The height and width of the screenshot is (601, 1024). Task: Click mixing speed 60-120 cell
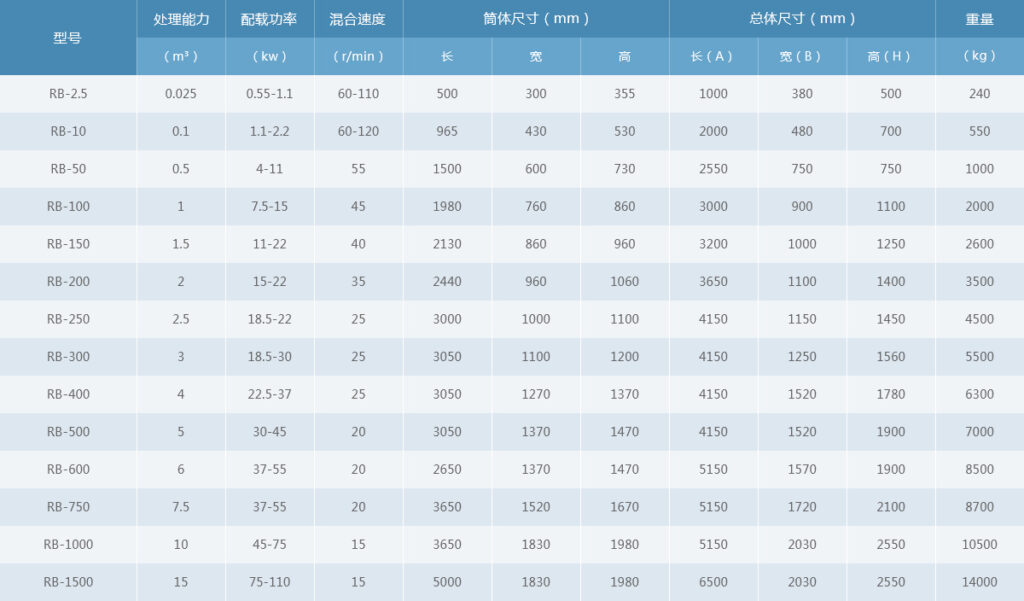click(x=358, y=131)
